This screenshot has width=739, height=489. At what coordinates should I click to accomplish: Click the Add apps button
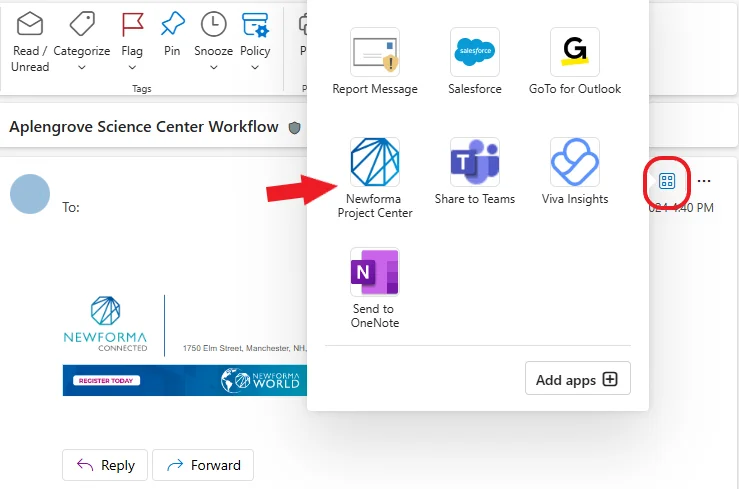[578, 378]
